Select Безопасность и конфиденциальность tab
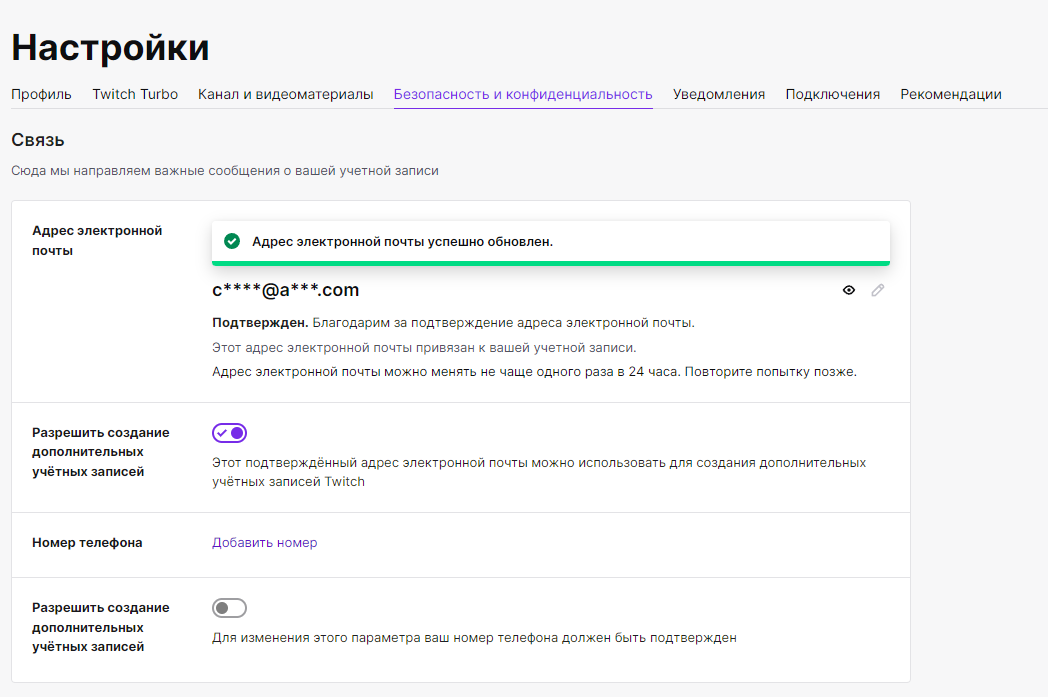The width and height of the screenshot is (1048, 697). click(x=523, y=94)
